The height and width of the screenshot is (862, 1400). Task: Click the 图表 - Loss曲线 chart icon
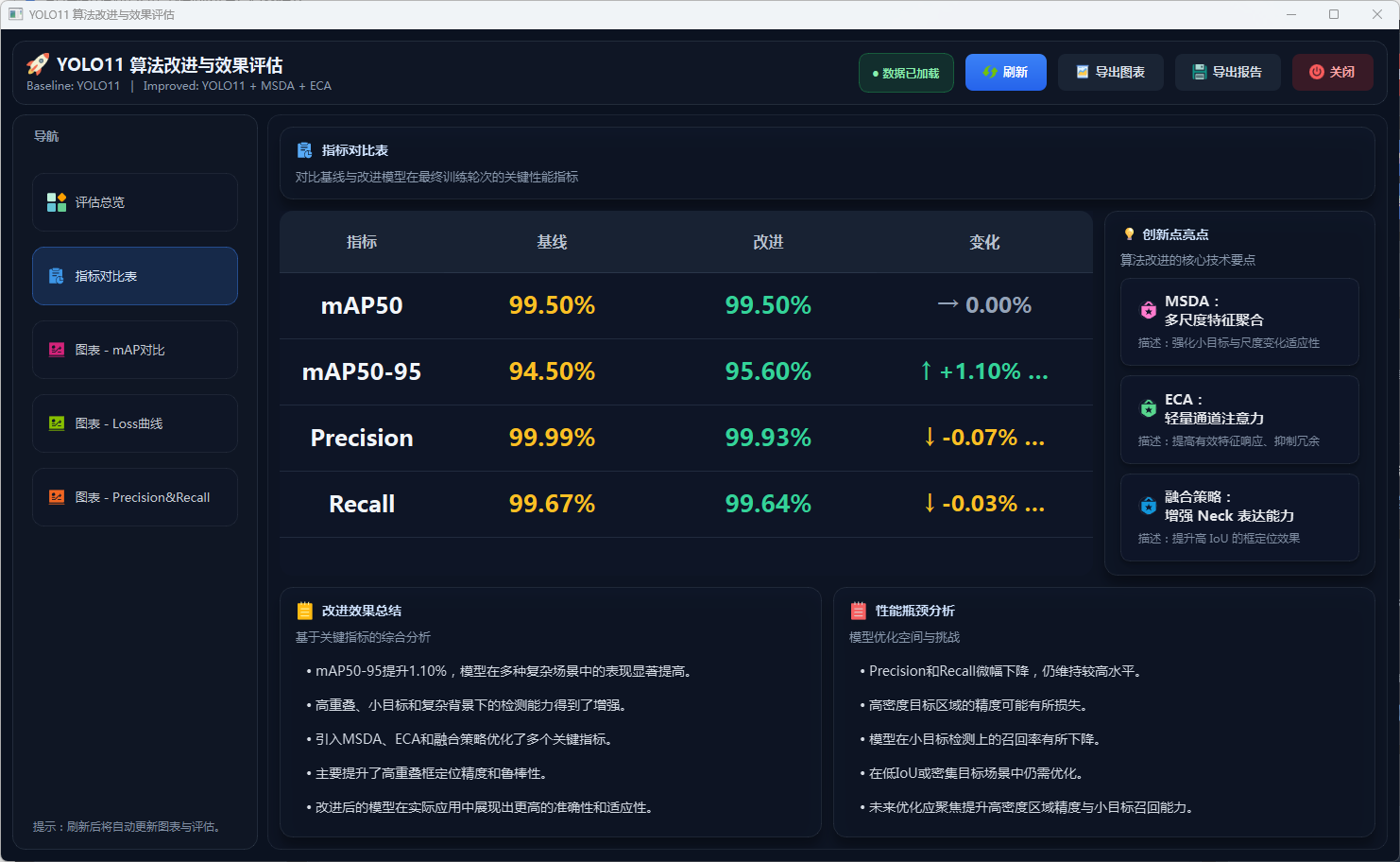coord(57,423)
